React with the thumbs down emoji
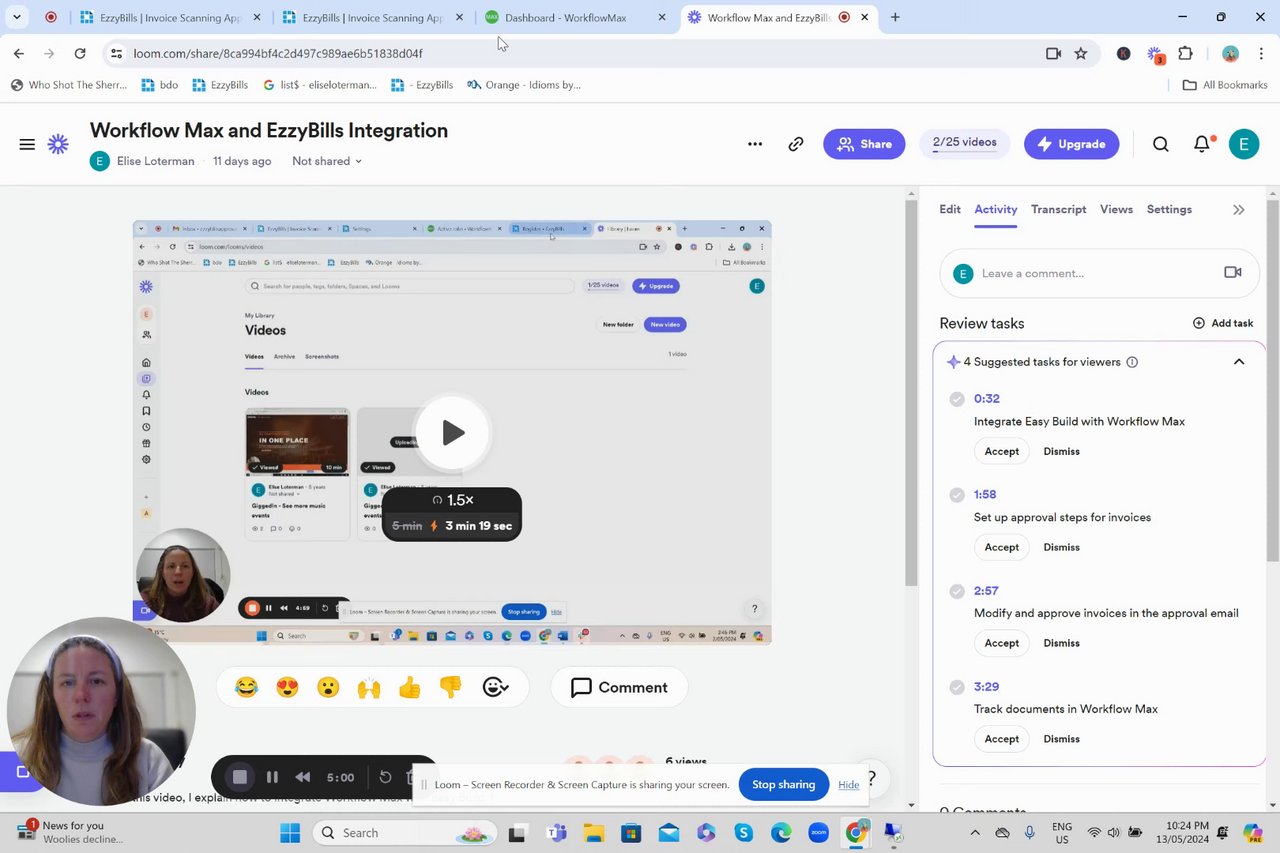The width and height of the screenshot is (1280, 853). pyautogui.click(x=451, y=687)
